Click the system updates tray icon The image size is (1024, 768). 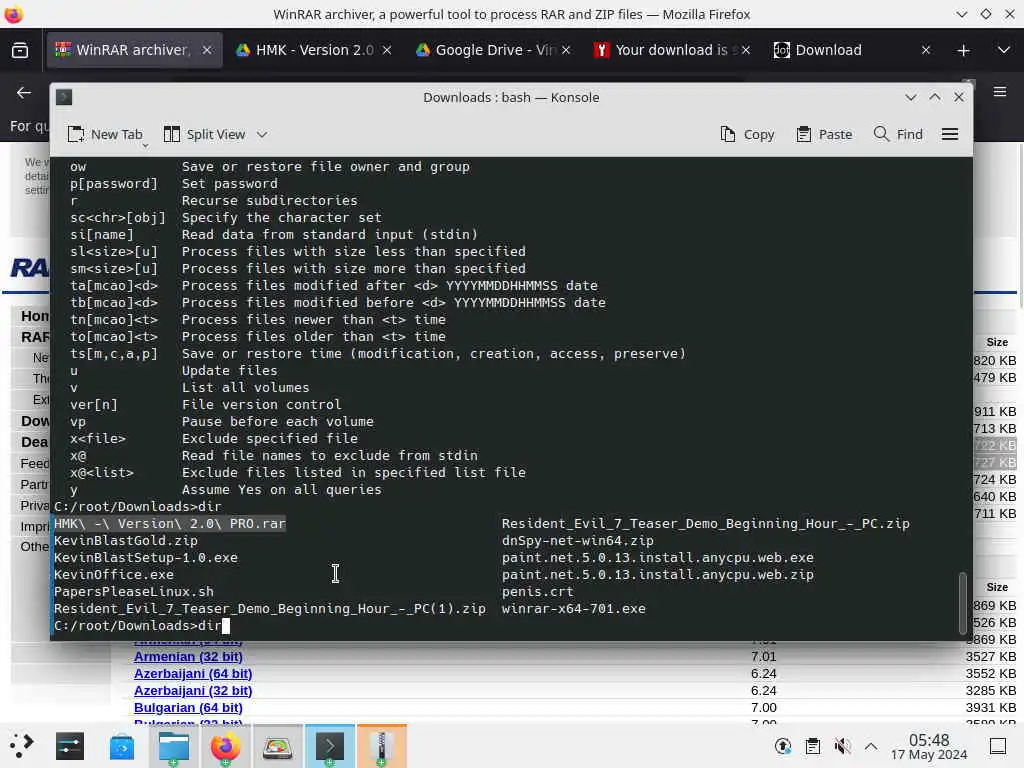coord(783,746)
